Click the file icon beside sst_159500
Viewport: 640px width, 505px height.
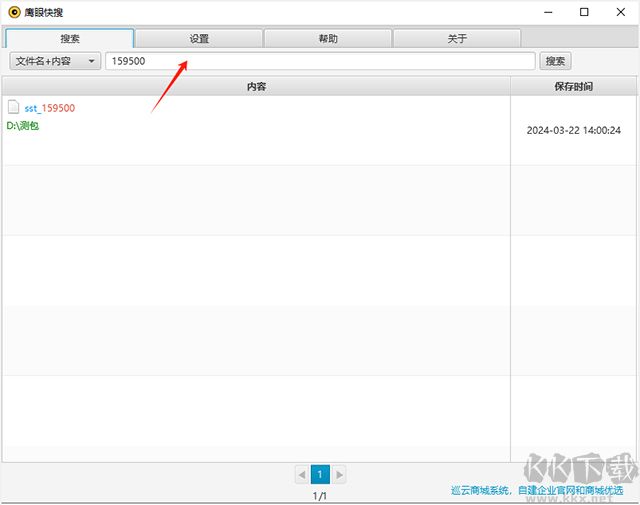14,107
